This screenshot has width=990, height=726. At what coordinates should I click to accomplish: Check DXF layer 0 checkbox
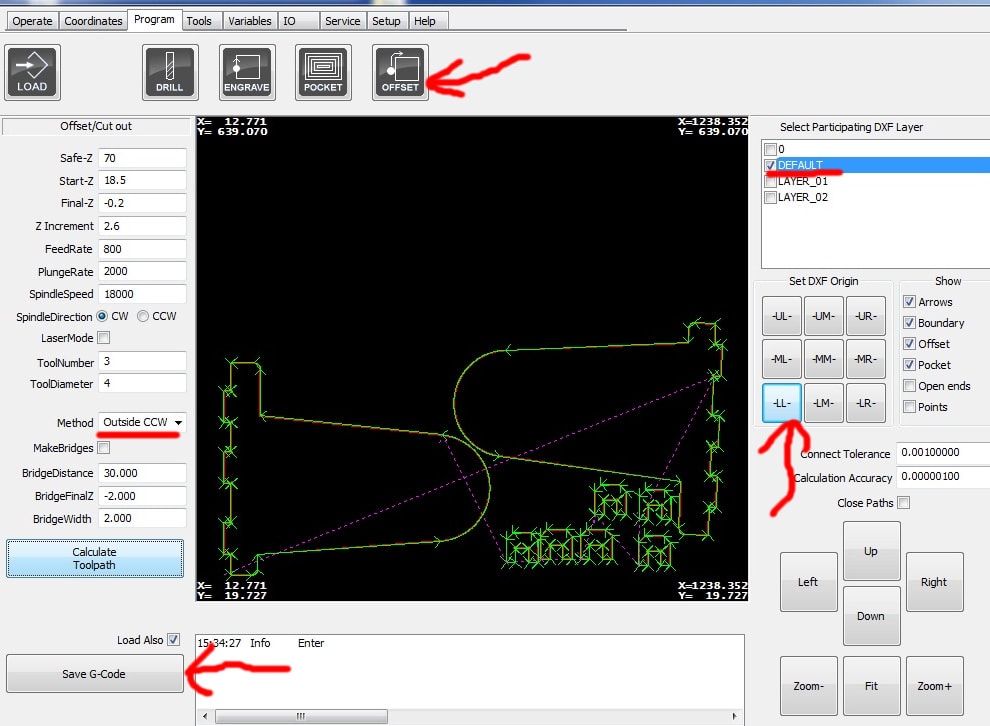(770, 150)
